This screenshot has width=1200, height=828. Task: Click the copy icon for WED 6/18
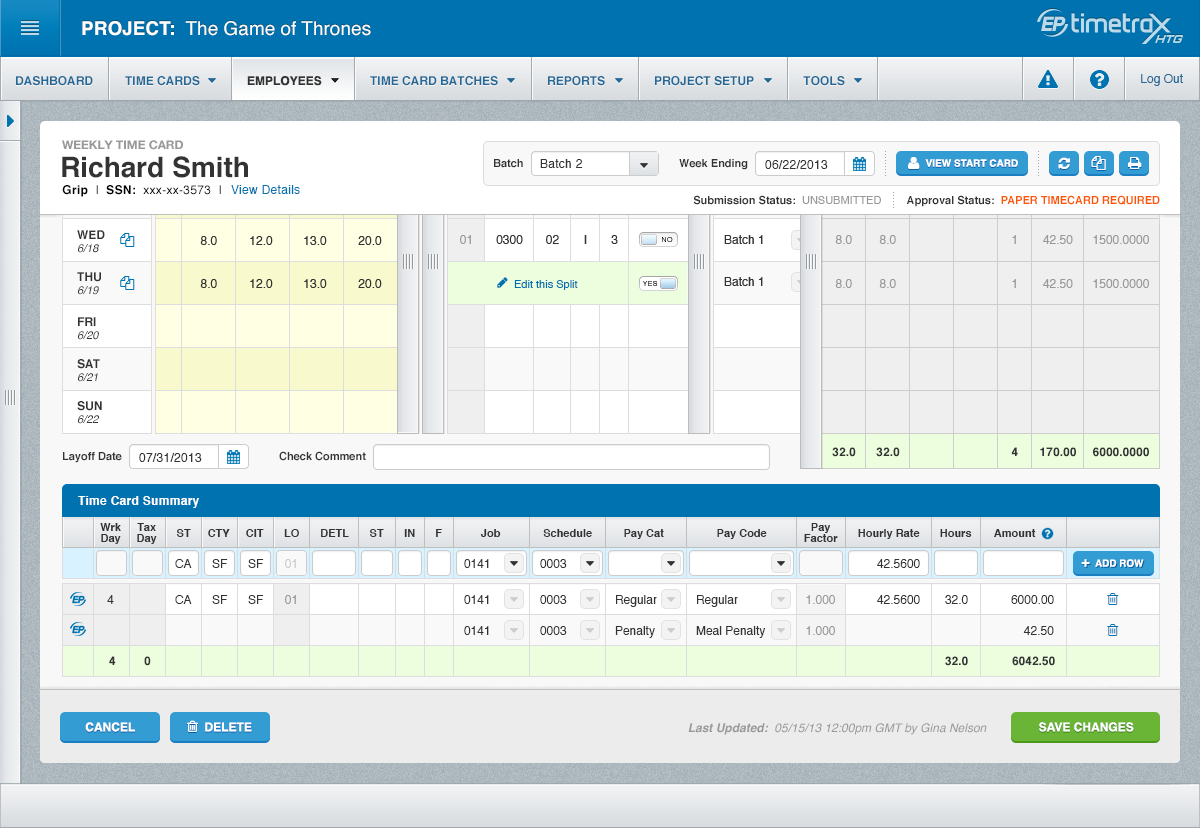[127, 240]
